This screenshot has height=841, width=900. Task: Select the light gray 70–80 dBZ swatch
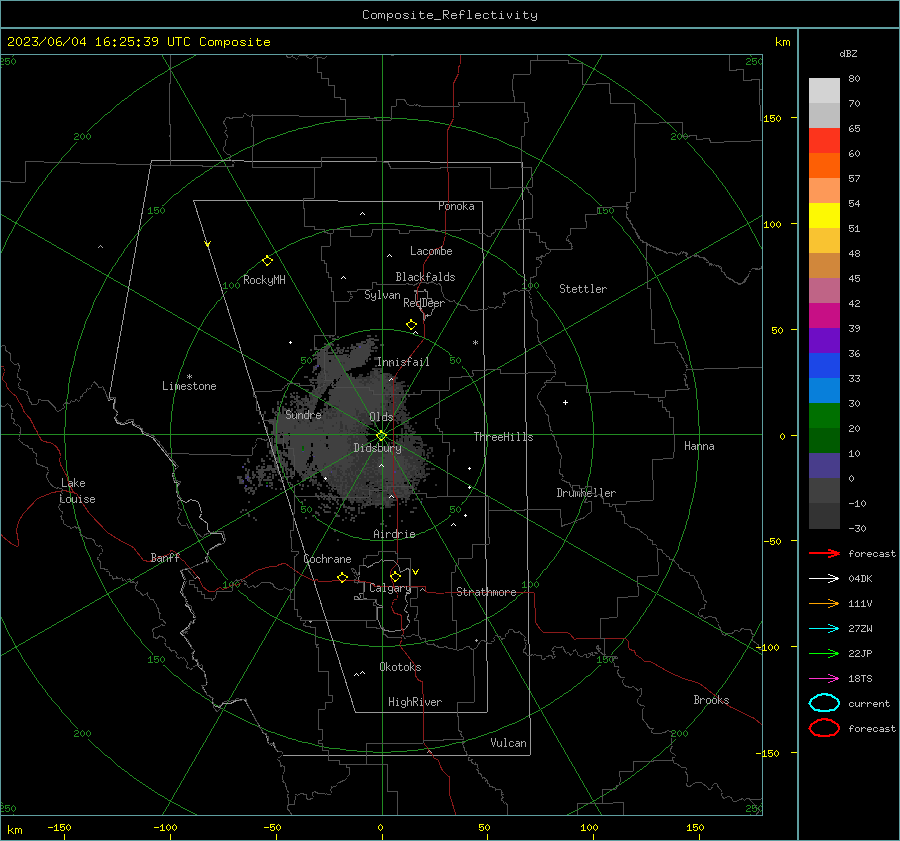pos(824,90)
